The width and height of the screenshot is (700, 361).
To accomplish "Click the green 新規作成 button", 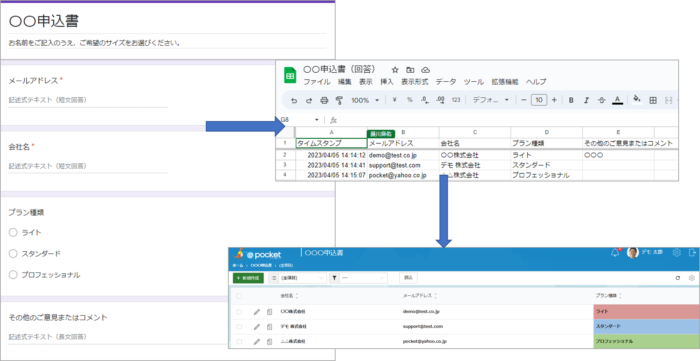I will [248, 278].
